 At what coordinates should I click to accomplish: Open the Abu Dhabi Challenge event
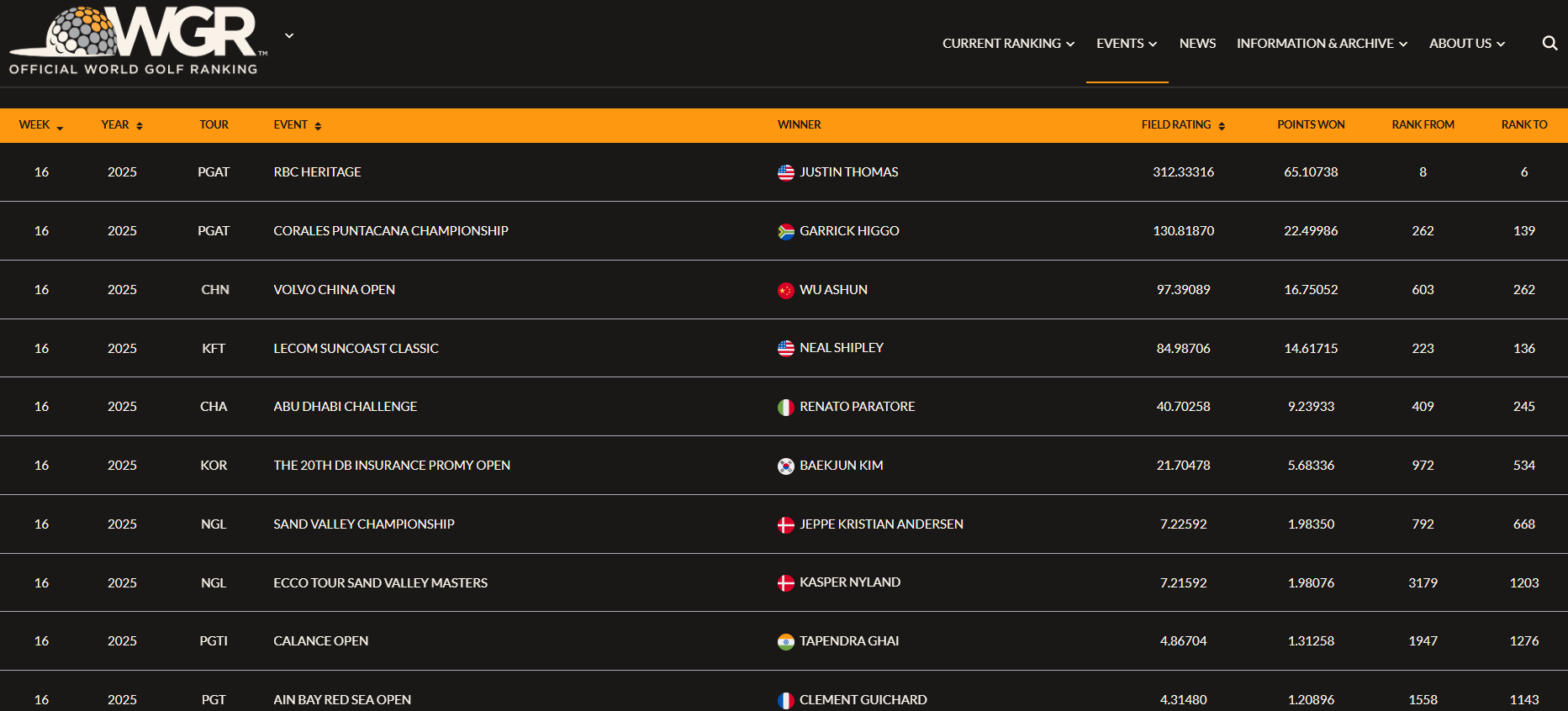tap(345, 406)
